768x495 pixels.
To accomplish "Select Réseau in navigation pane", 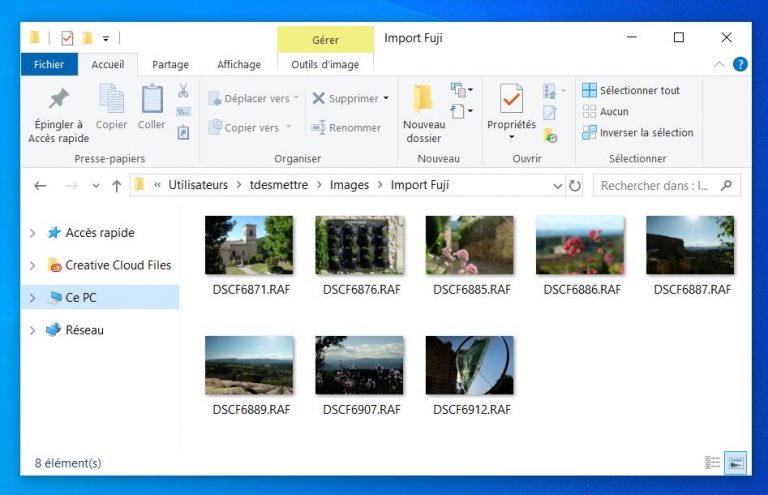I will pos(84,330).
